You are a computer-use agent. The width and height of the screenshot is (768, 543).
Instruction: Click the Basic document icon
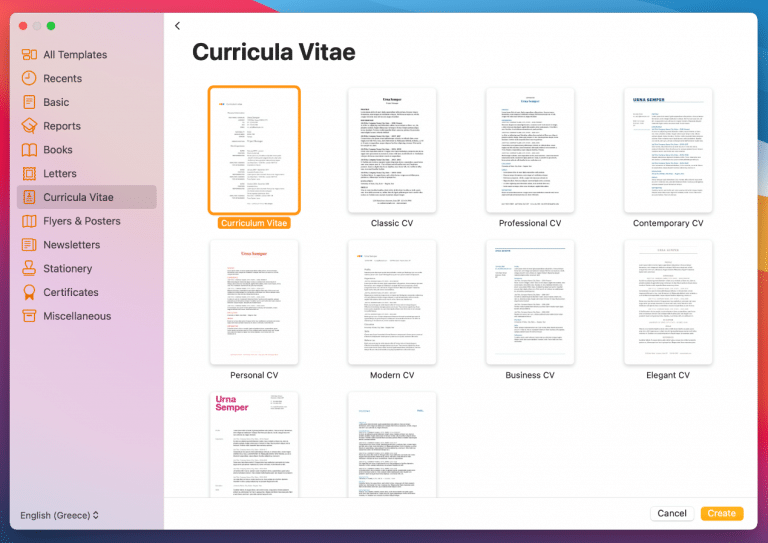(29, 102)
